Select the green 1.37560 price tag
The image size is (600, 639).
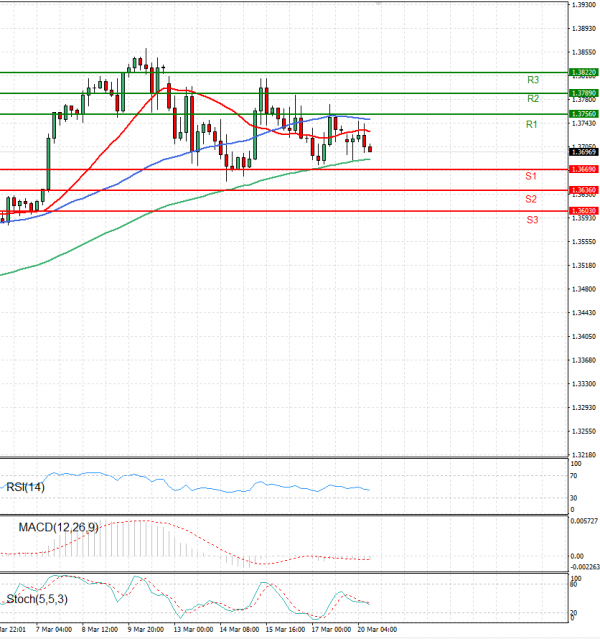[583, 114]
